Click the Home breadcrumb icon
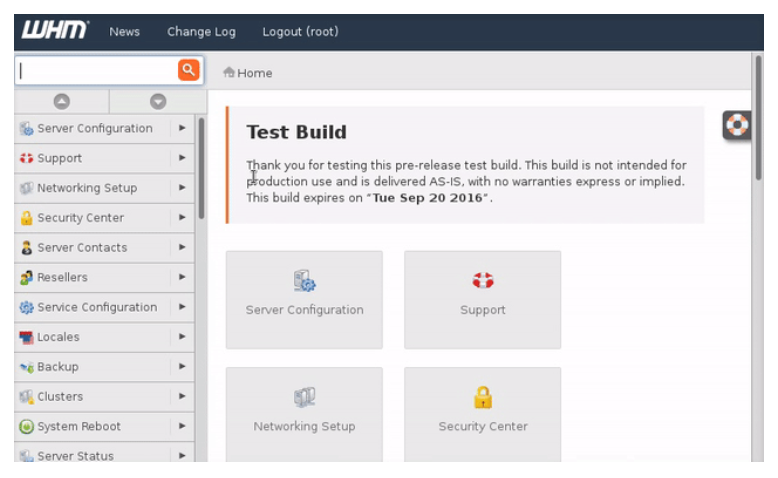Screen dimensions: 778x478 click(x=229, y=72)
